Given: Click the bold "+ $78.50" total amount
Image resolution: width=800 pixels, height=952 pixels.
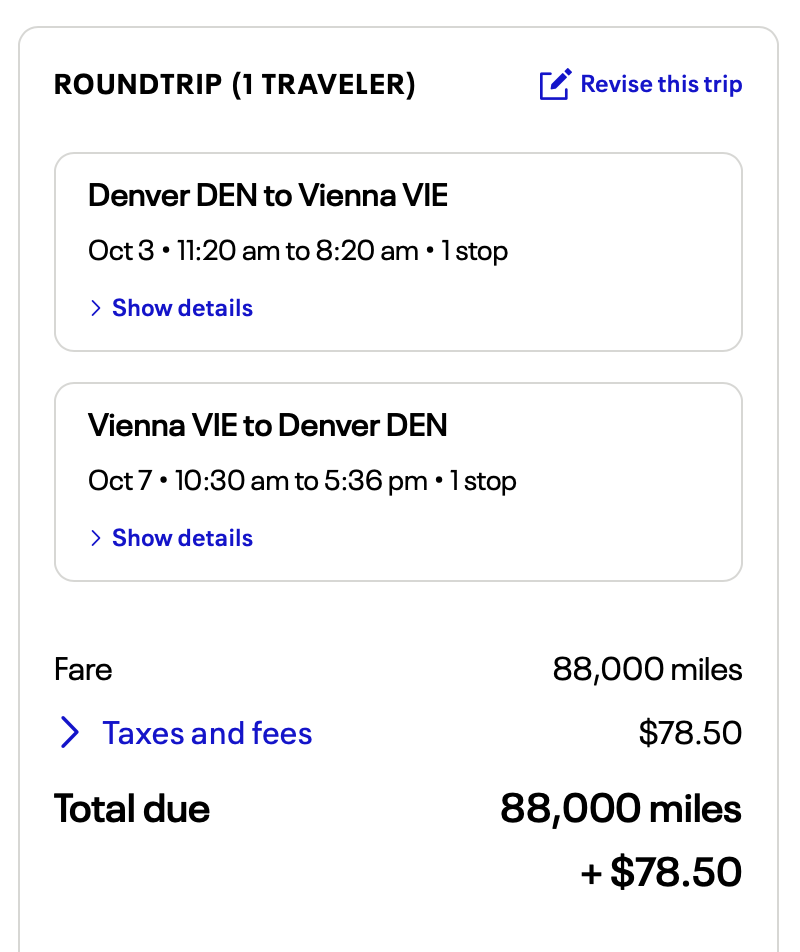Looking at the screenshot, I should [x=661, y=871].
